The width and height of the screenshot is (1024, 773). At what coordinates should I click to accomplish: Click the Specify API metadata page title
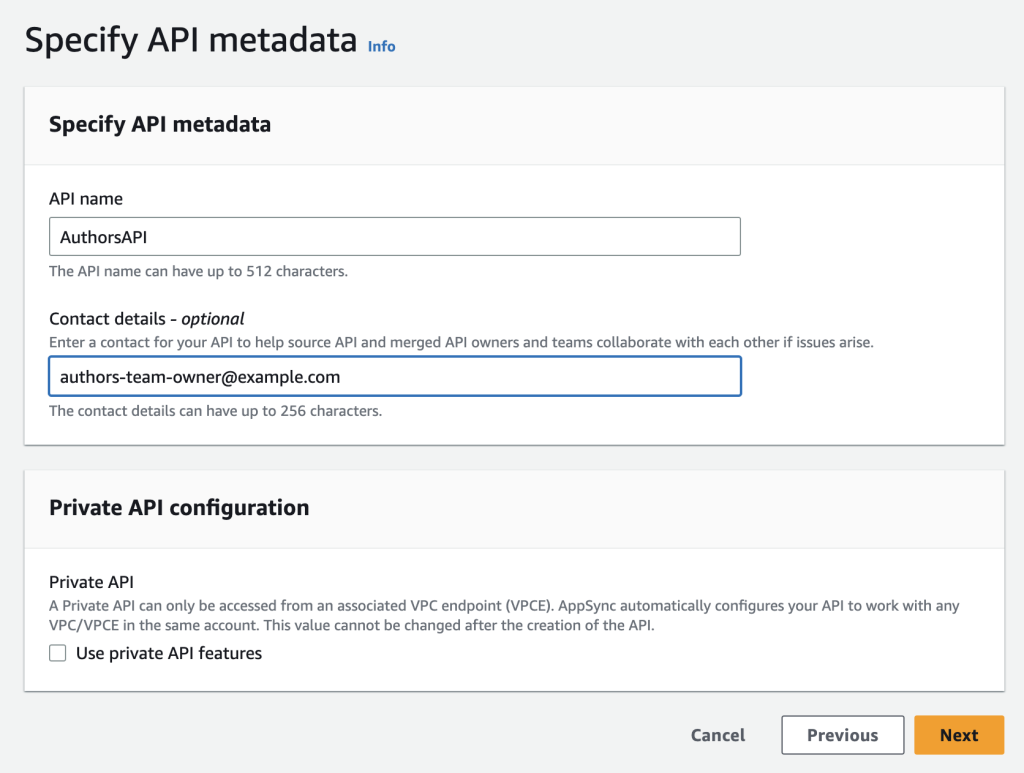pyautogui.click(x=189, y=40)
